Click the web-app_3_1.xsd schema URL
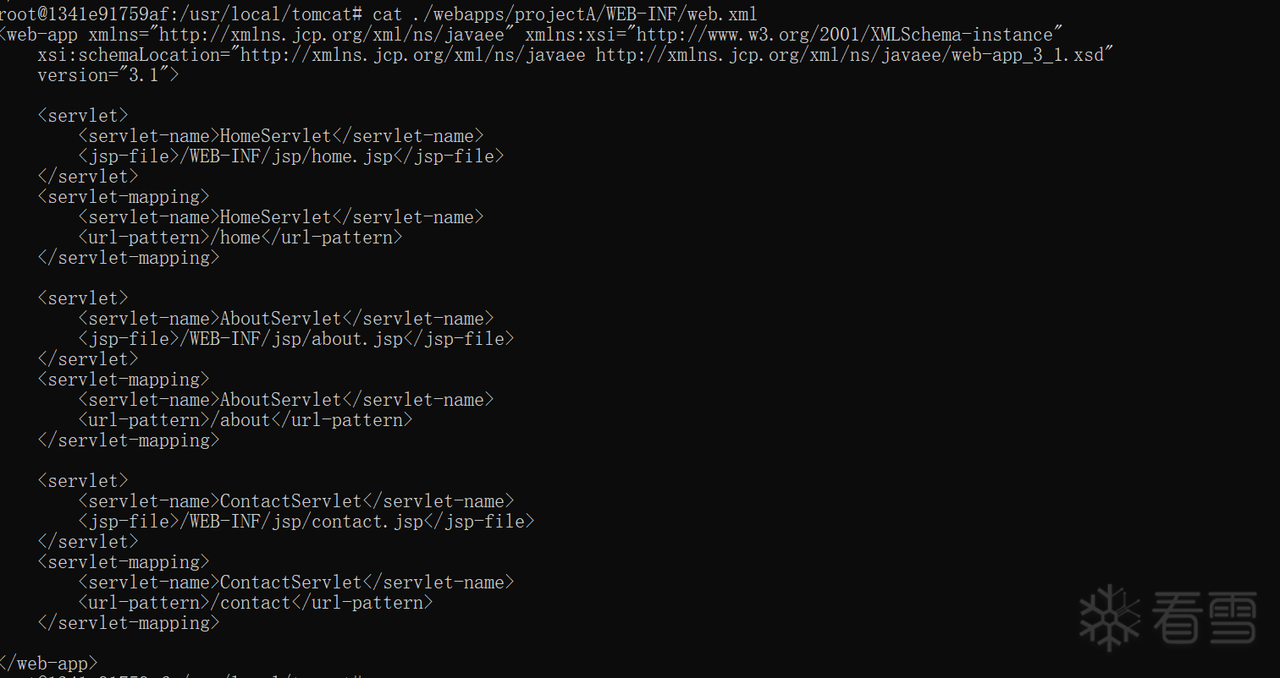 pos(855,54)
